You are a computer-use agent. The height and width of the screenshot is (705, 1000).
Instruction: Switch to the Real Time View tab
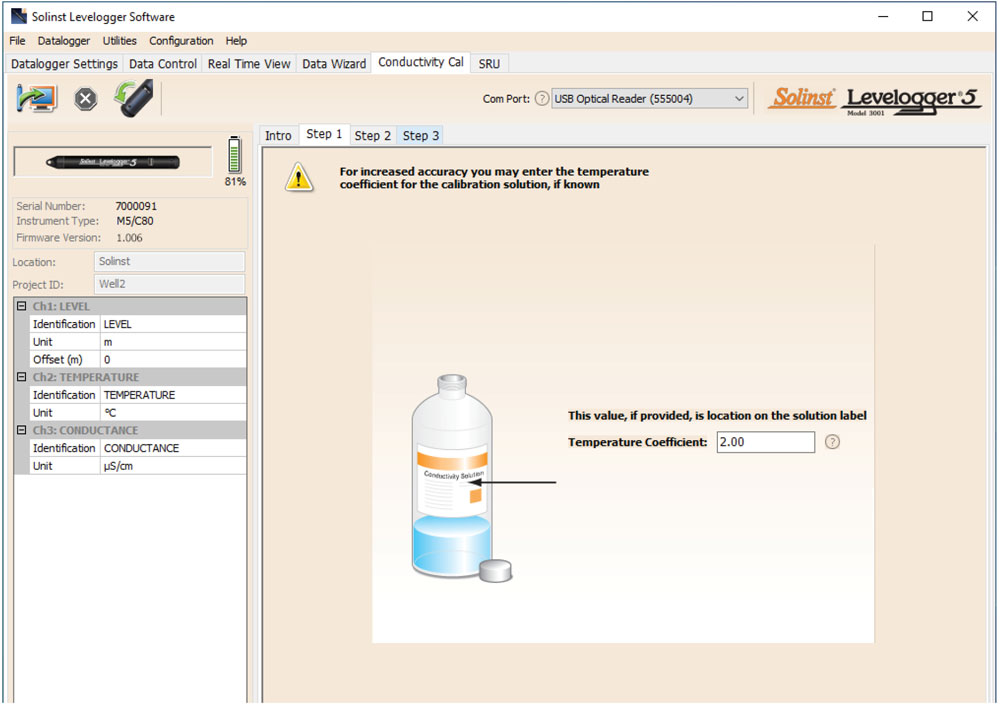tap(249, 64)
